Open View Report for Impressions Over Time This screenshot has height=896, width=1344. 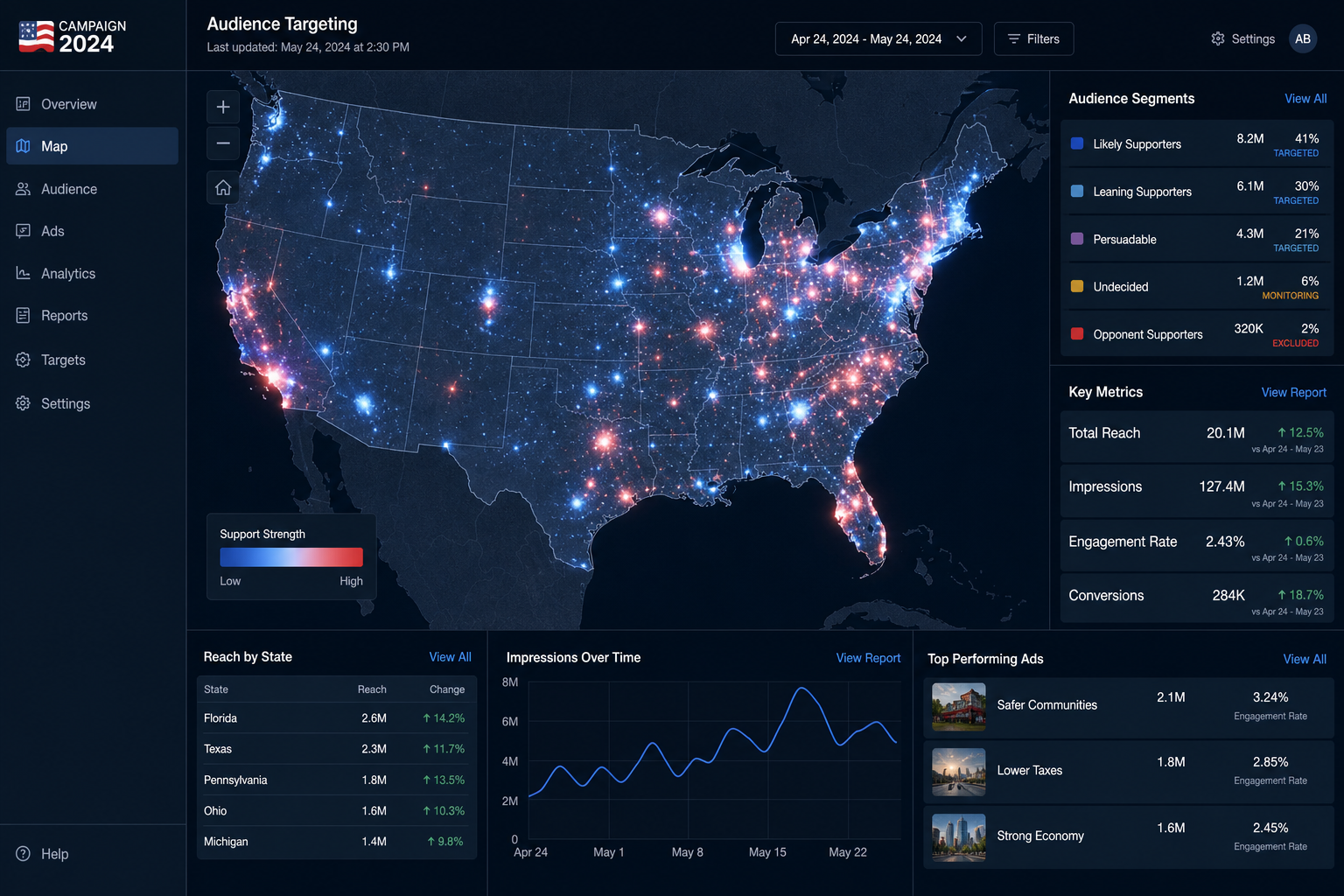click(868, 658)
